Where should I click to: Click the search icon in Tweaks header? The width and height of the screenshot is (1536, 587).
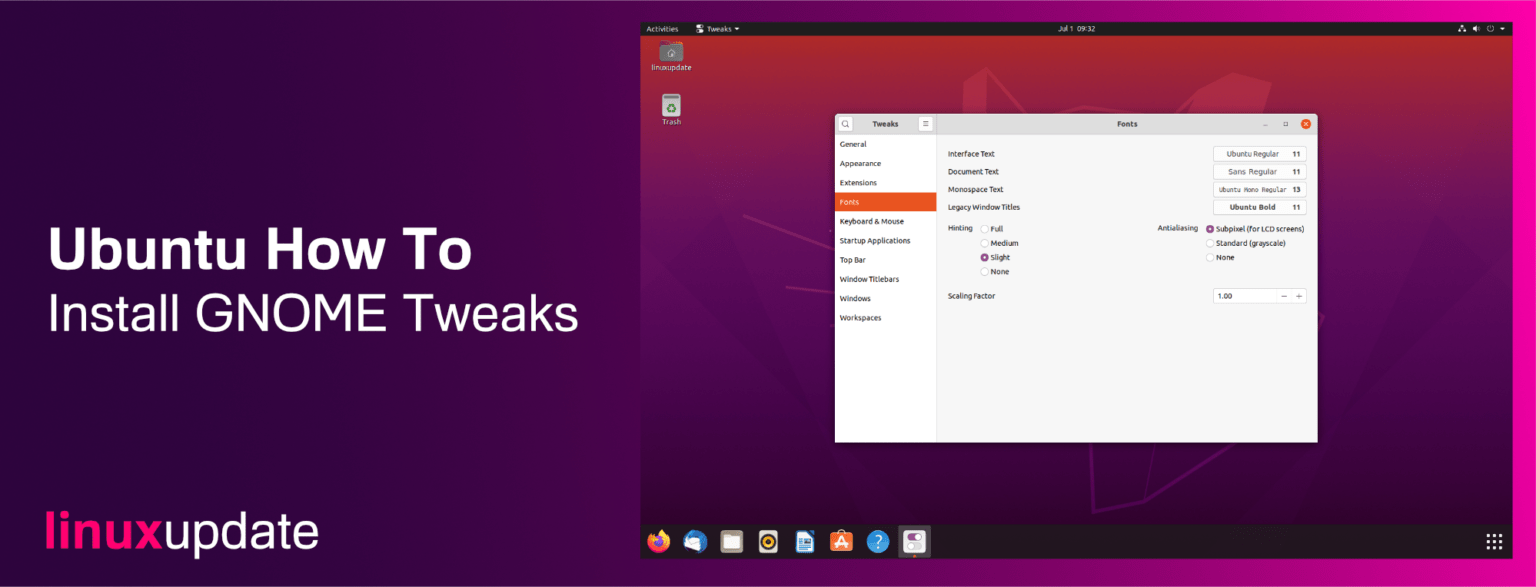coord(846,124)
